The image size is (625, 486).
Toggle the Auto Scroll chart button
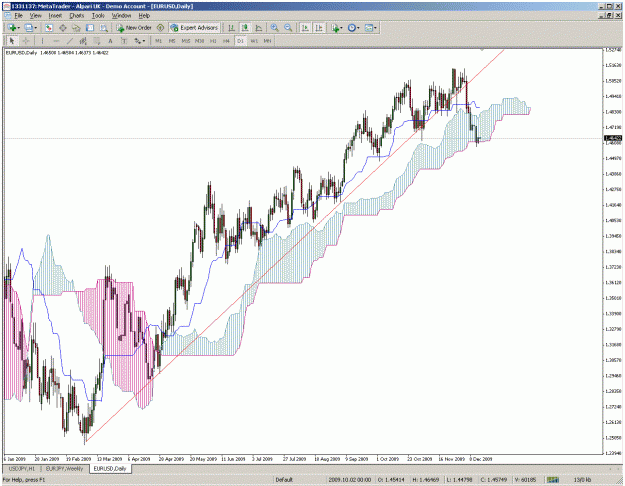(305, 28)
